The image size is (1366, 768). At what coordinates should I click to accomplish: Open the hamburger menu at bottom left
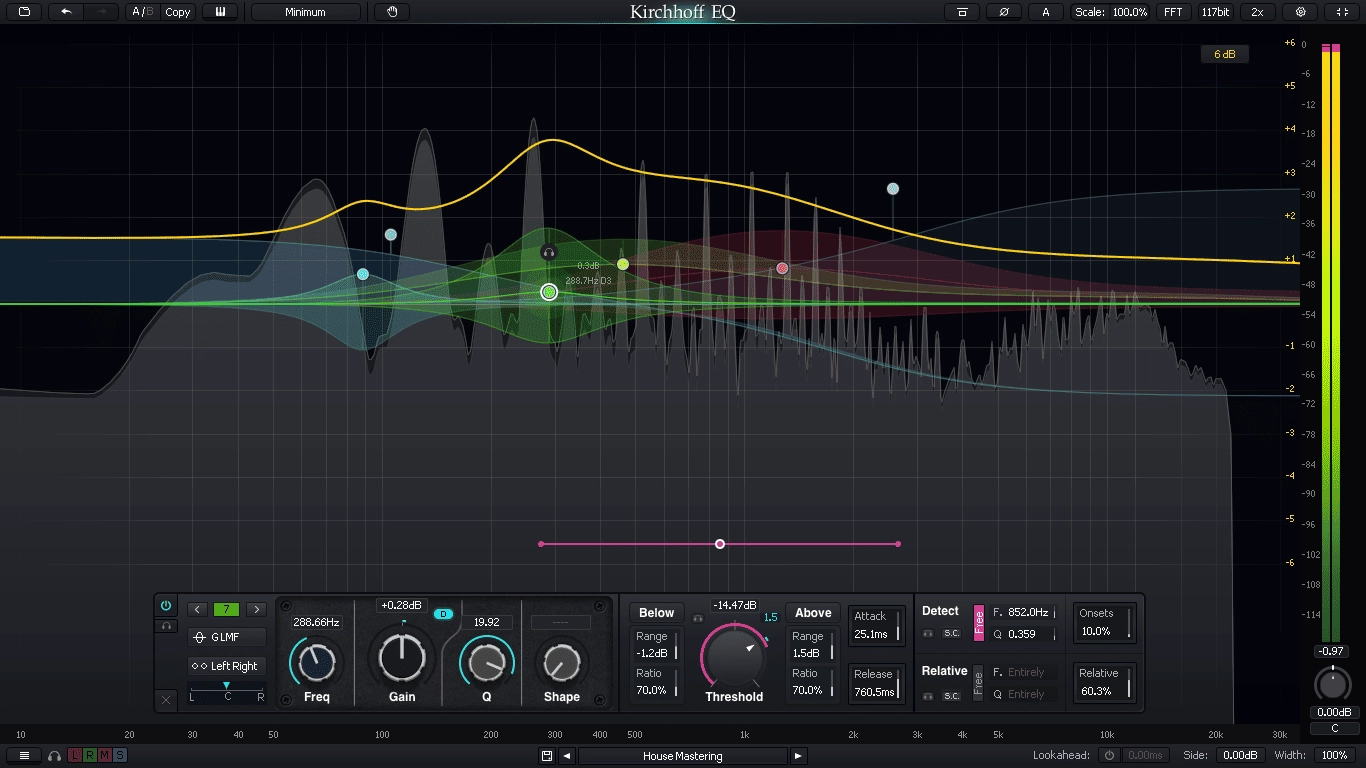pos(25,756)
